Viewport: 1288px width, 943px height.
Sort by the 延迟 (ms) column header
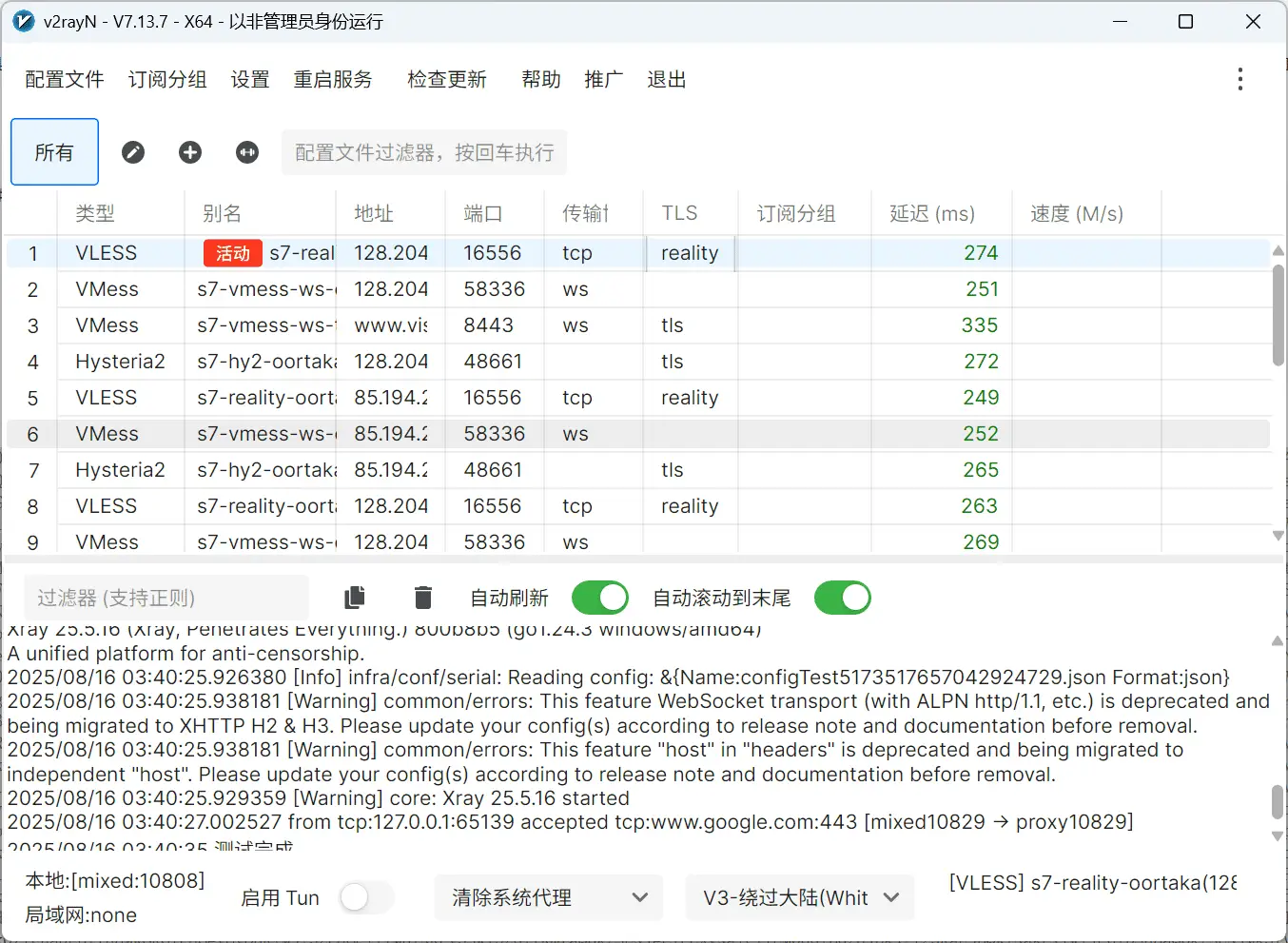click(942, 213)
